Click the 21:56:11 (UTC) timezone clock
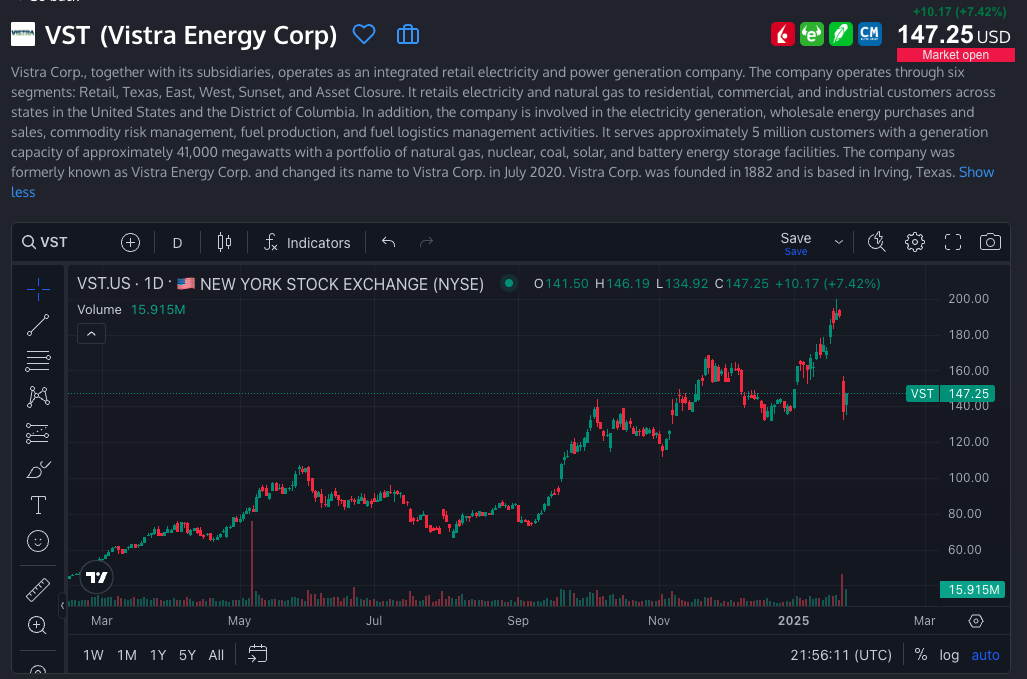The width and height of the screenshot is (1027, 679). click(841, 655)
